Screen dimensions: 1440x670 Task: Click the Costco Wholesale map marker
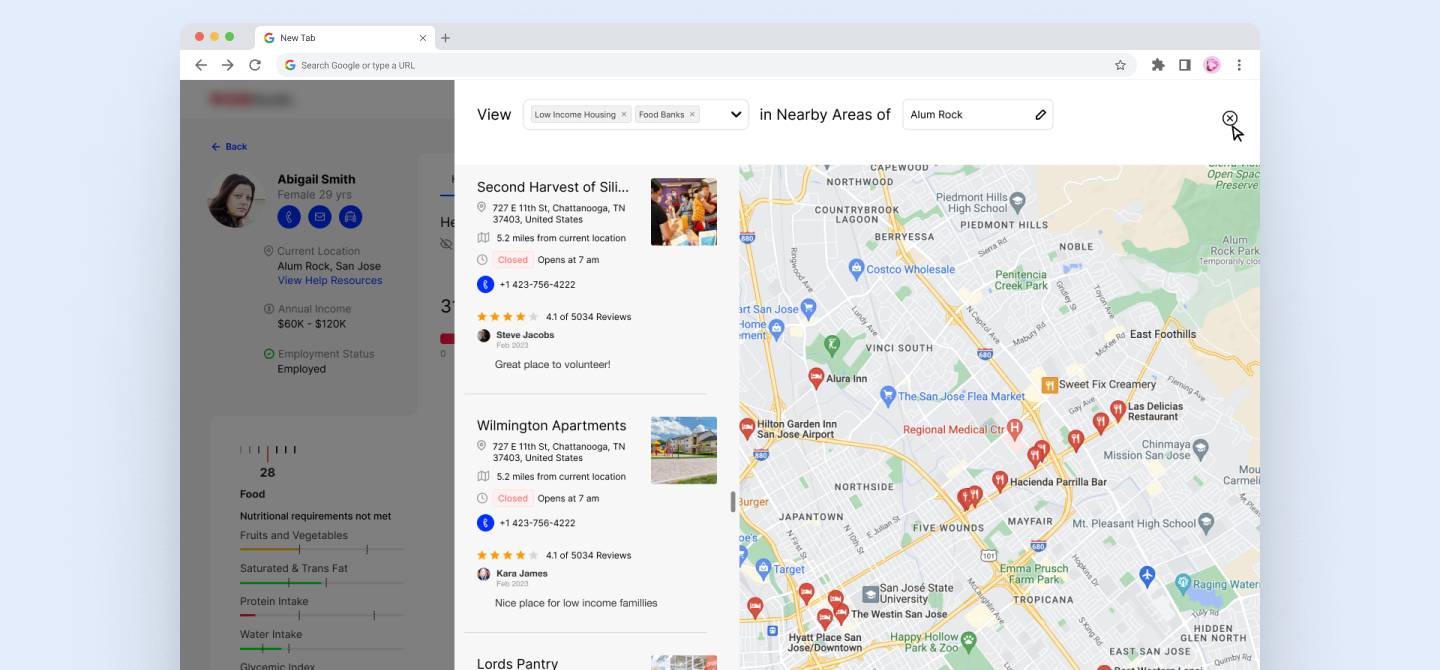click(856, 268)
